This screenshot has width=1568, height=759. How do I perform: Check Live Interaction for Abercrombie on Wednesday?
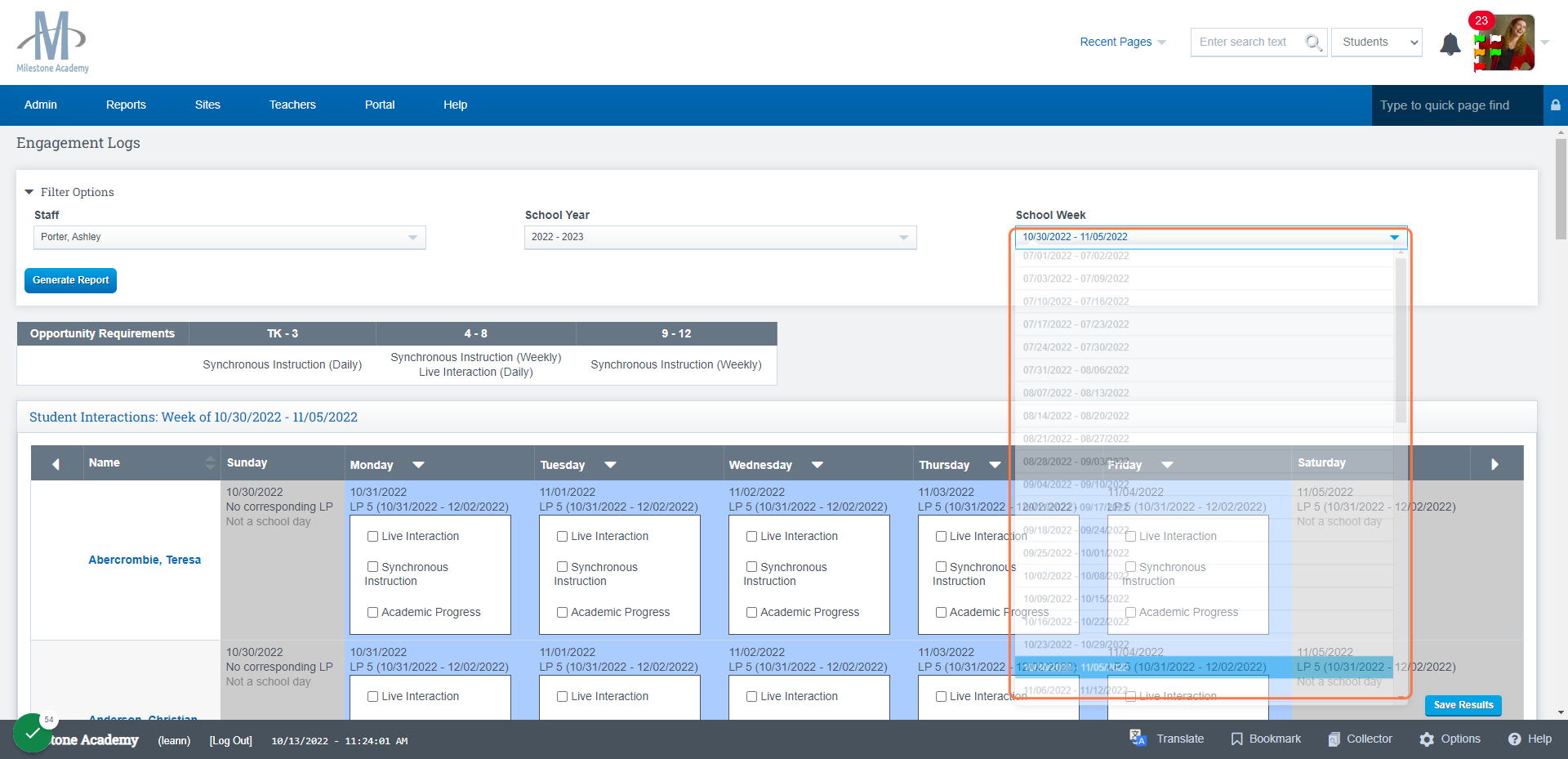[751, 537]
